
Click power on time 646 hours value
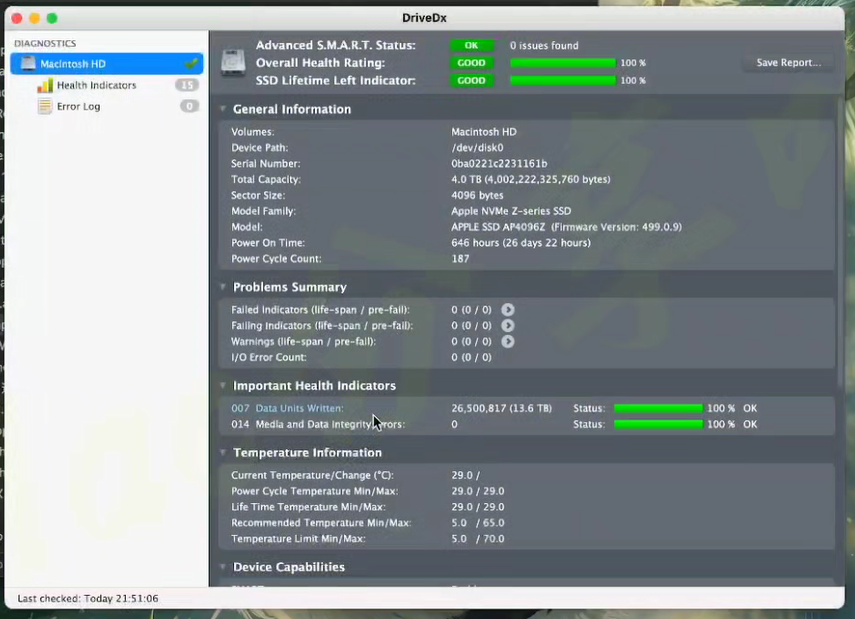pos(521,242)
